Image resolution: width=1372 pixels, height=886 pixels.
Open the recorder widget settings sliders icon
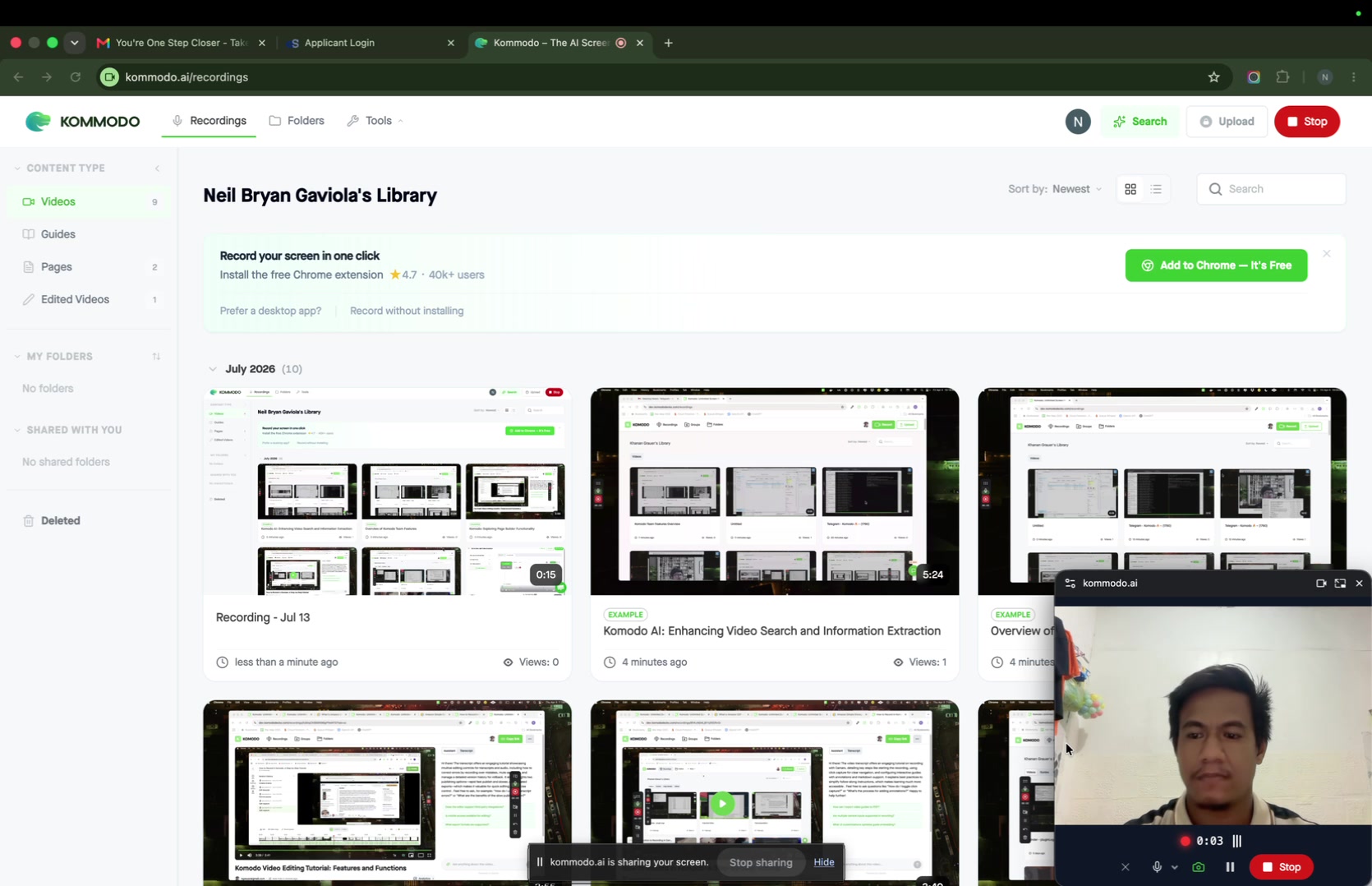[x=1070, y=584]
